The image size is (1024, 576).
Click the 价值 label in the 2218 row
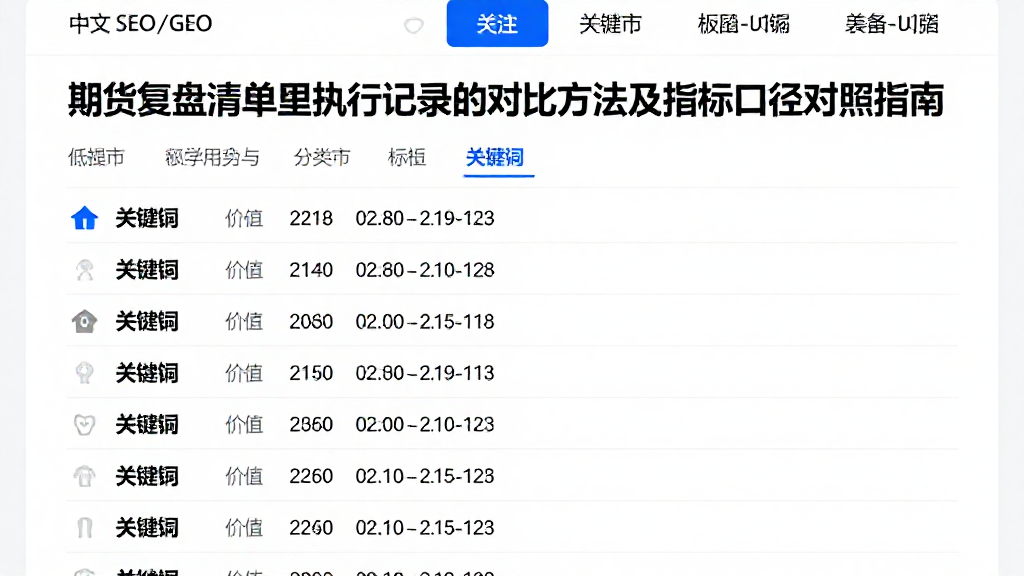(244, 218)
